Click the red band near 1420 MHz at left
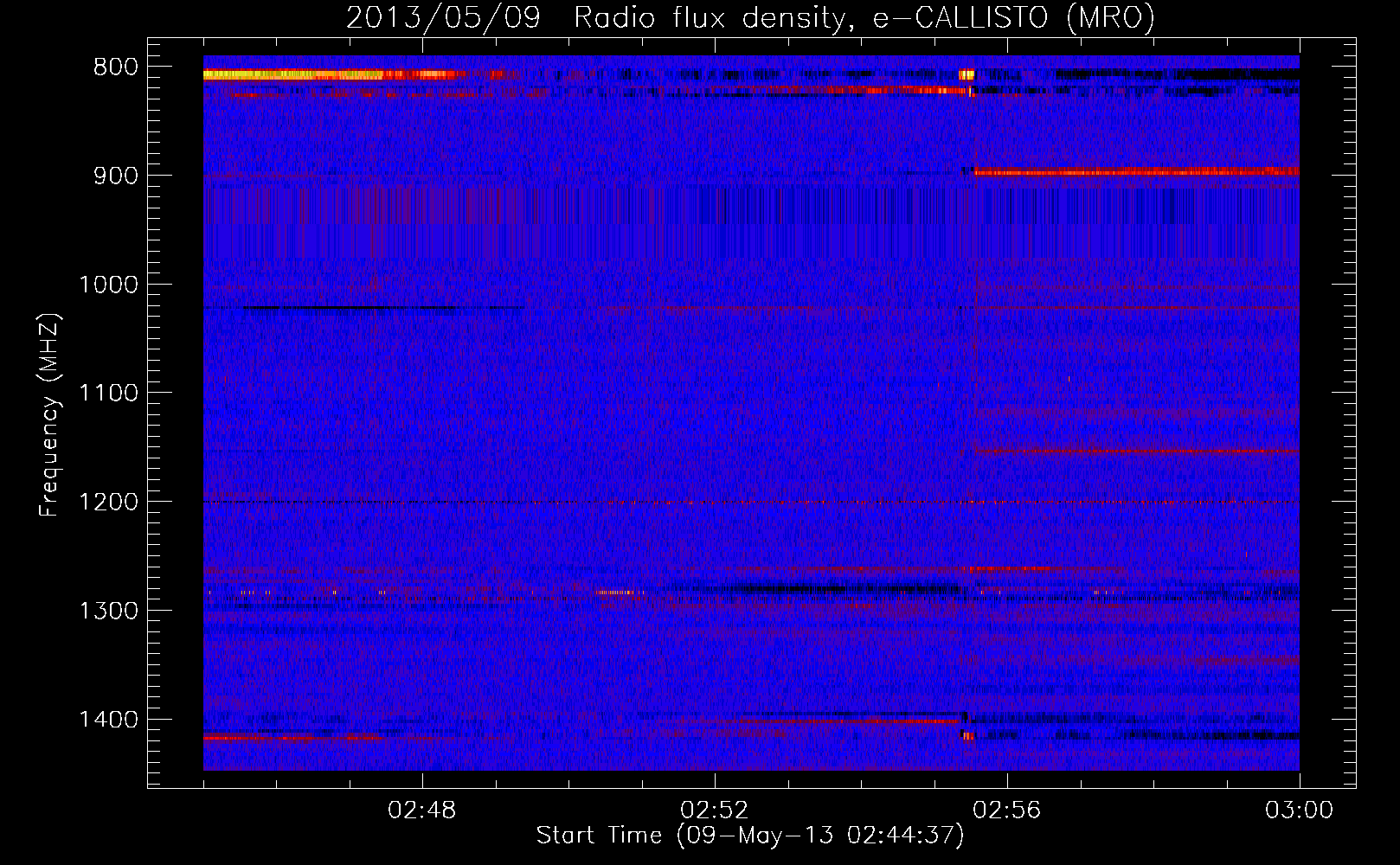This screenshot has width=1400, height=865. click(294, 738)
